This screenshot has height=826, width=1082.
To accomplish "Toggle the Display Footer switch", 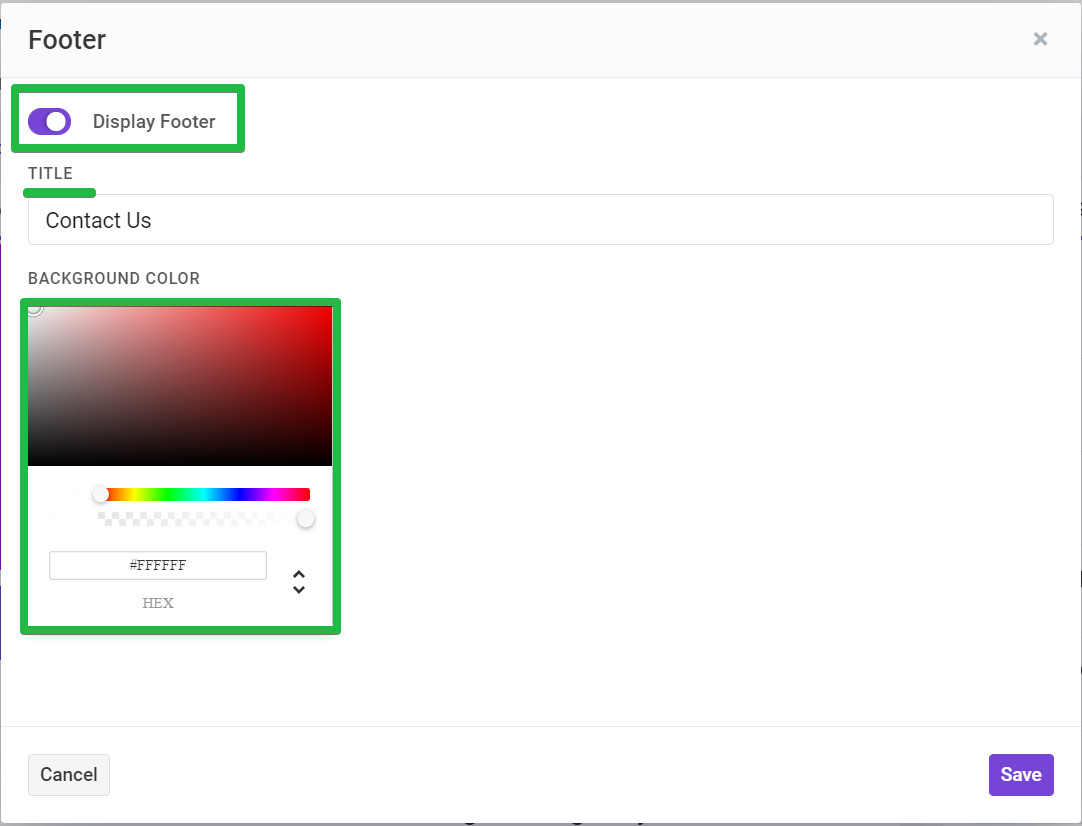I will [50, 121].
